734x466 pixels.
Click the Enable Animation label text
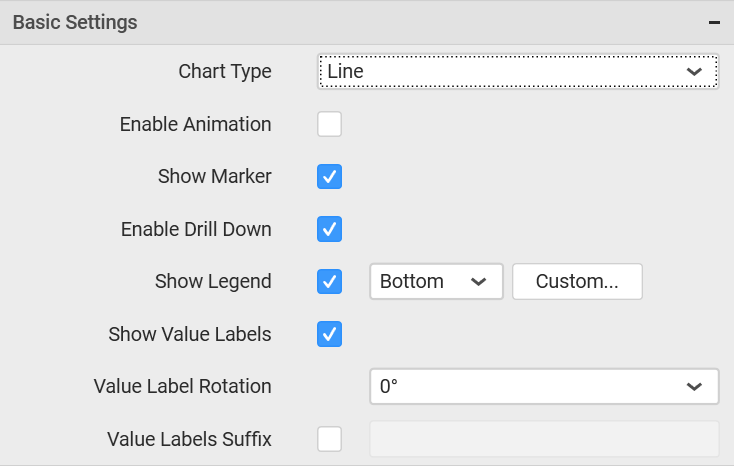195,124
